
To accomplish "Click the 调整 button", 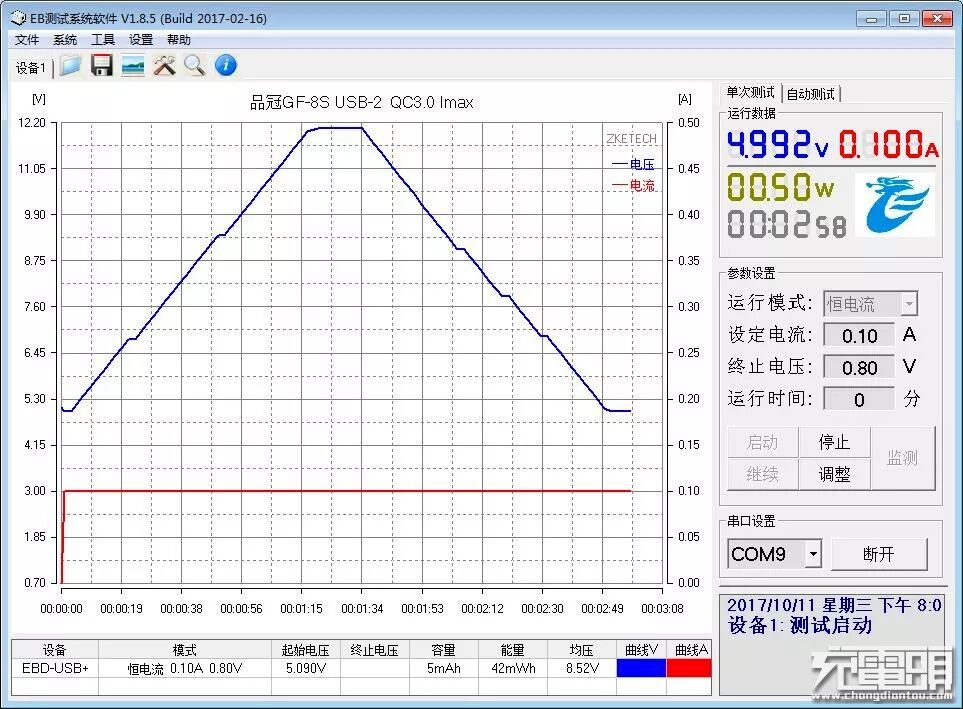I will [x=834, y=474].
